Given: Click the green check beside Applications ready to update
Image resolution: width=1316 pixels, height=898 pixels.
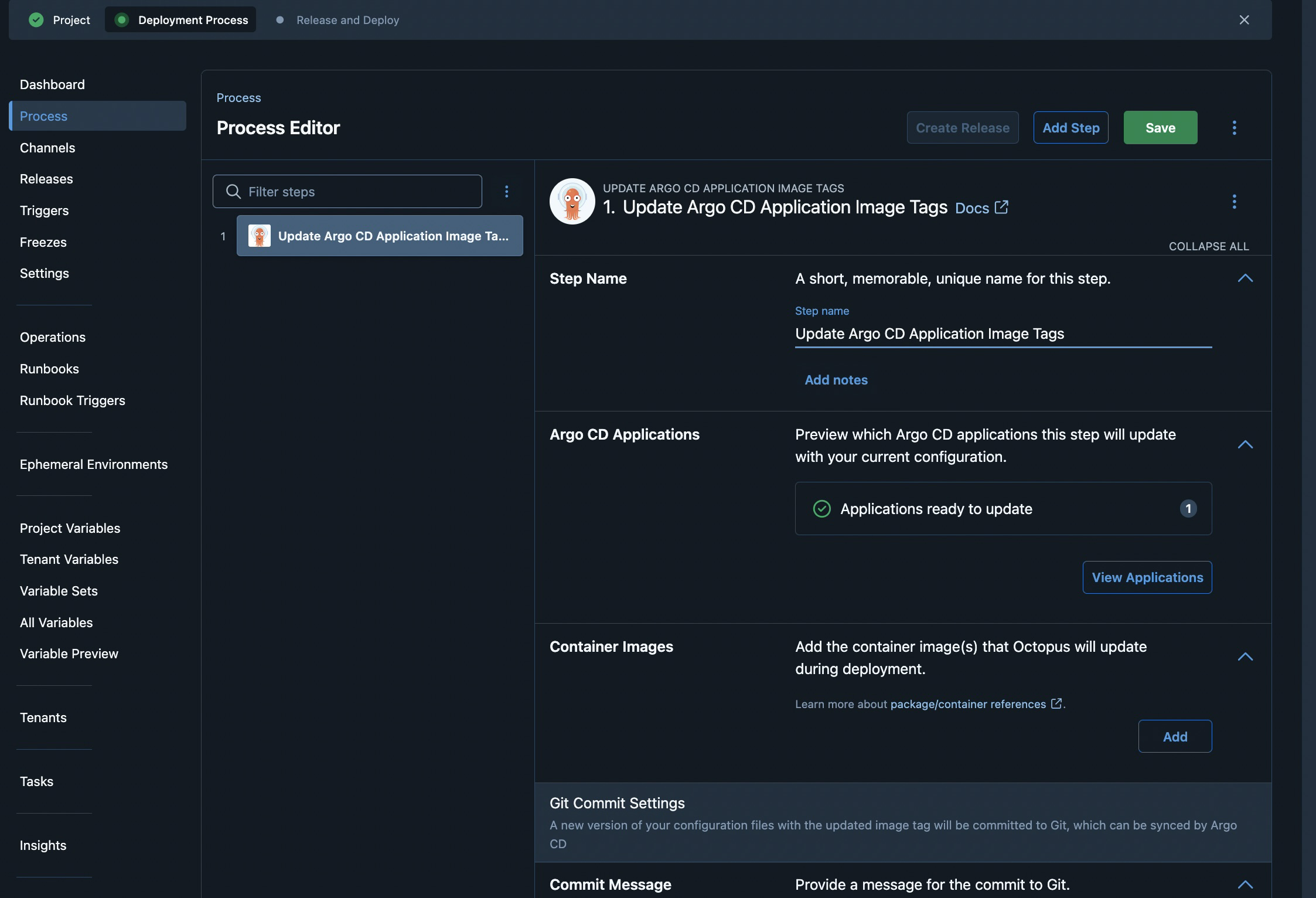Looking at the screenshot, I should (x=822, y=509).
